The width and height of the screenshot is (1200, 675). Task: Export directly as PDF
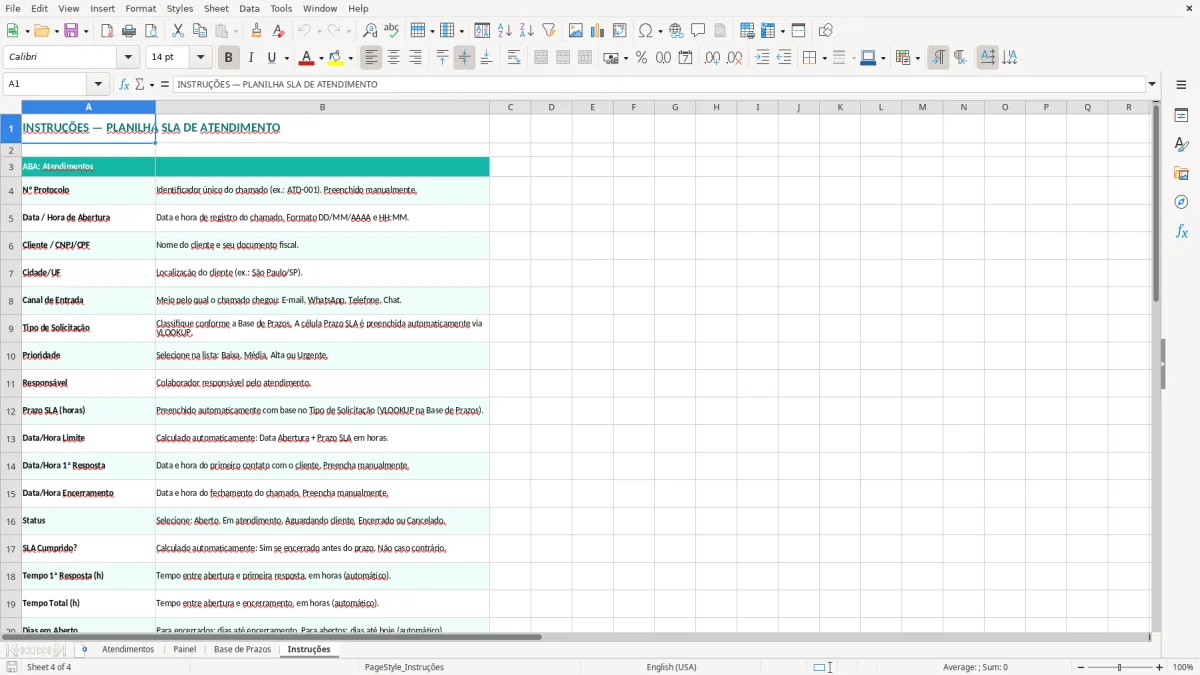pos(107,31)
